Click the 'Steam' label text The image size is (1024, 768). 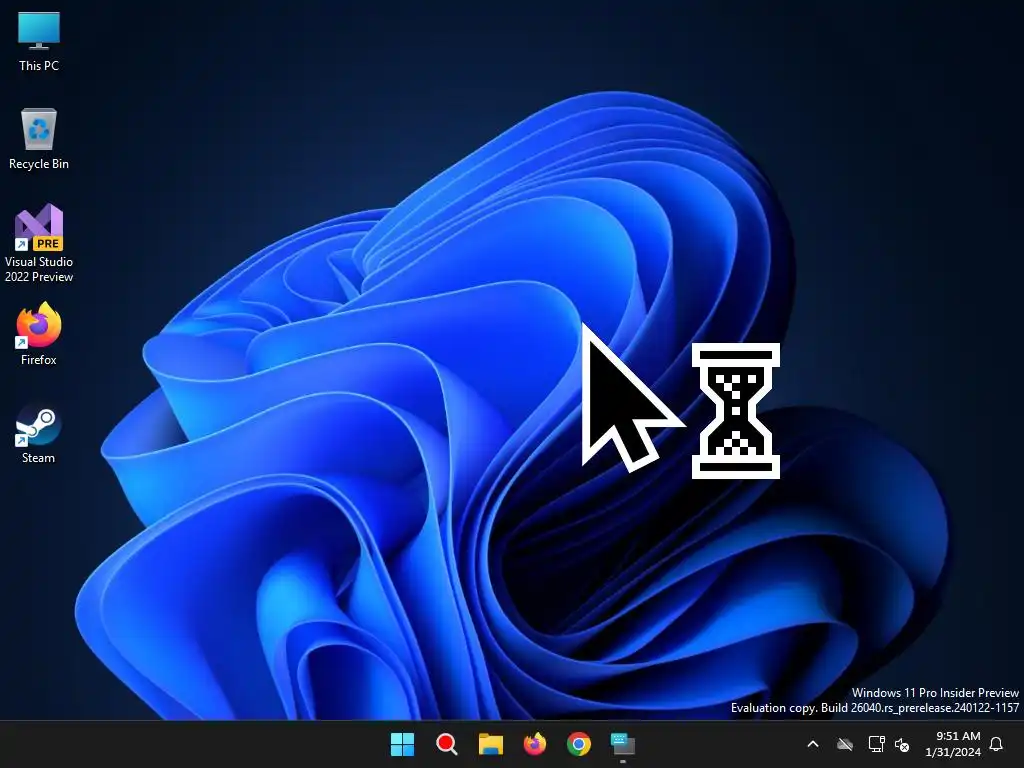pos(39,458)
